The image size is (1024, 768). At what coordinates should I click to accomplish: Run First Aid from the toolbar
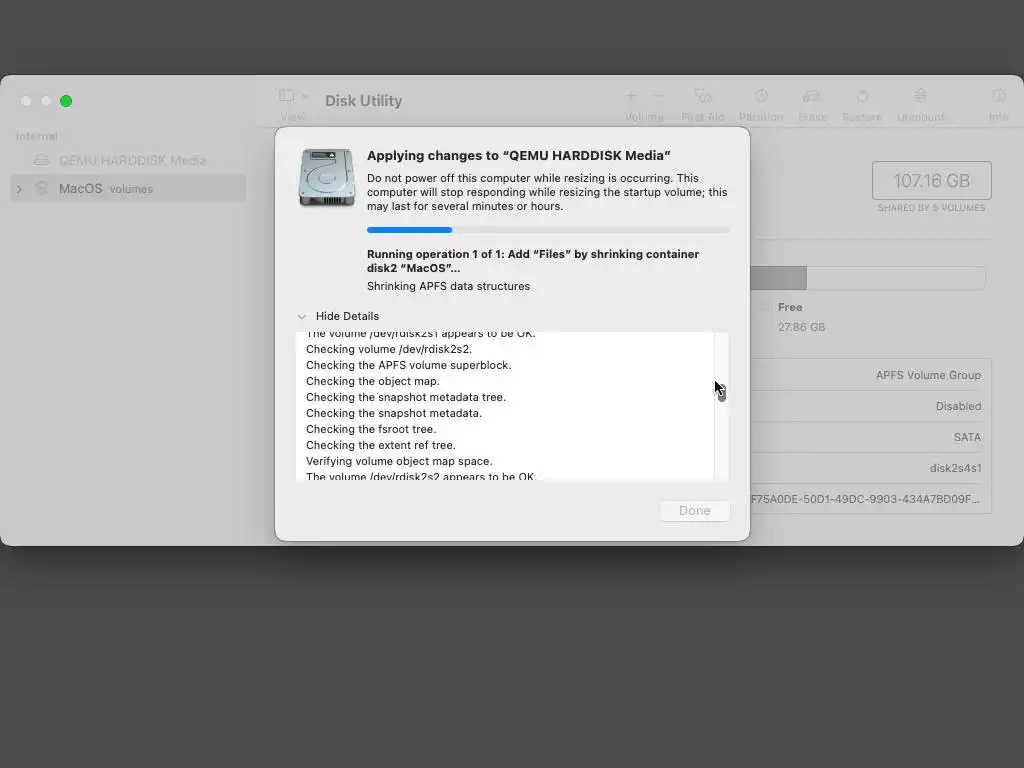coord(703,96)
